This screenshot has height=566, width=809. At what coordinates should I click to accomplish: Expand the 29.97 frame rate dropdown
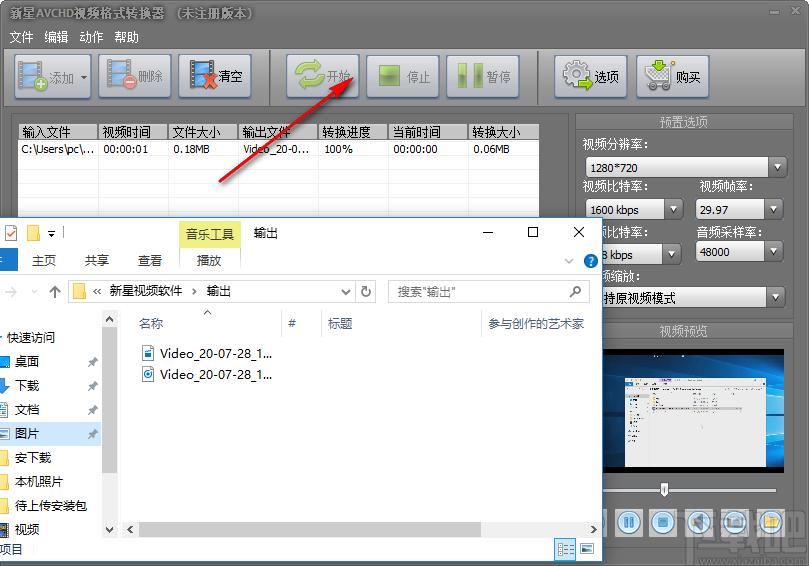tap(773, 209)
